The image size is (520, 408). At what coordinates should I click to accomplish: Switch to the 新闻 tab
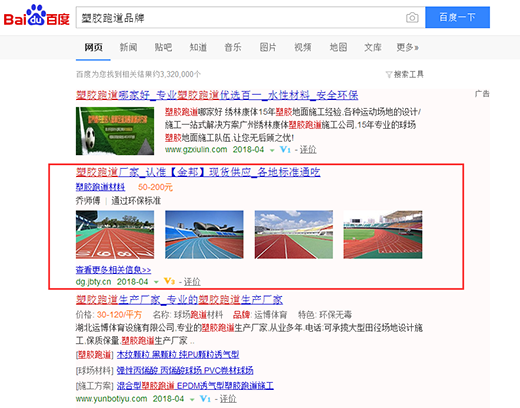(x=129, y=47)
